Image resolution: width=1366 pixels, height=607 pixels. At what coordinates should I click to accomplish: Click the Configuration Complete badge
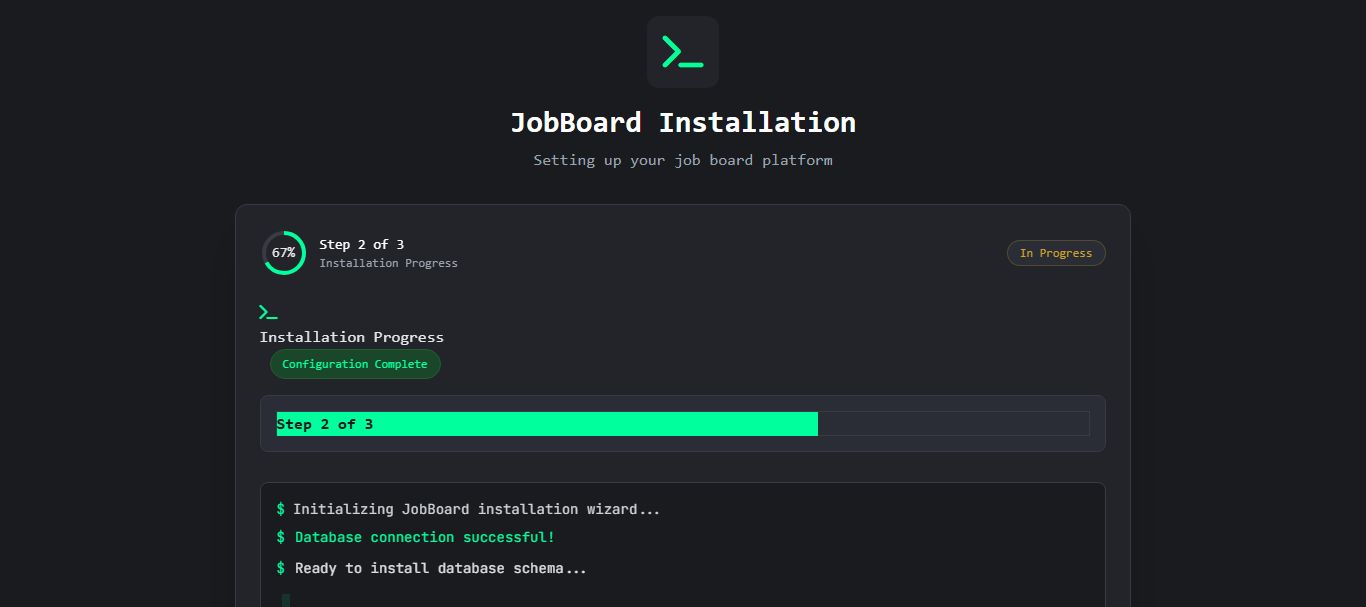pyautogui.click(x=355, y=364)
